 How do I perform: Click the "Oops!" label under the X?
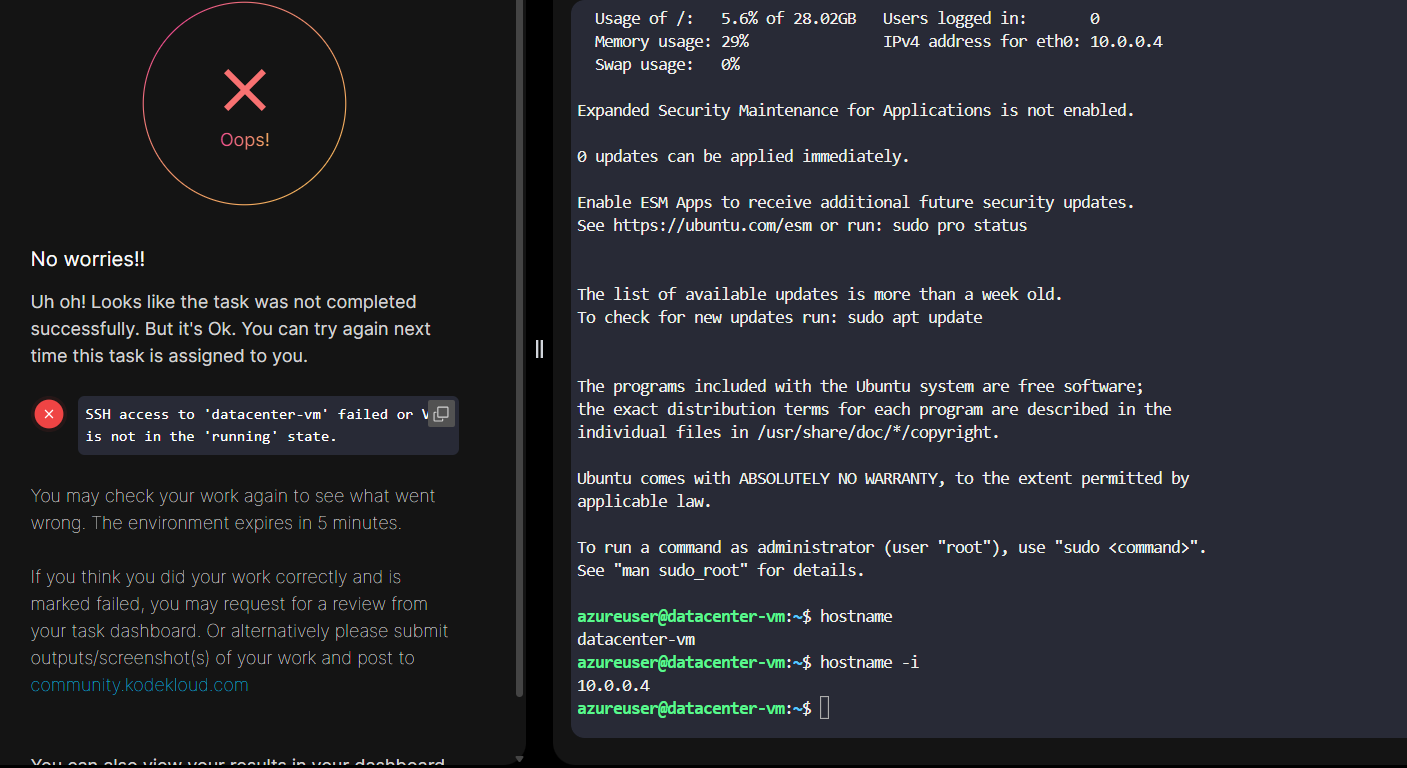point(245,140)
